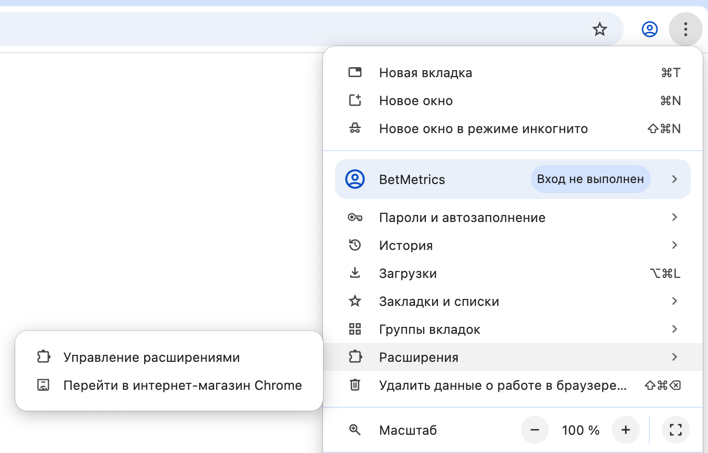Screen dimensions: 708x453
Task: Click the incognito icon in the menu
Action: [355, 128]
